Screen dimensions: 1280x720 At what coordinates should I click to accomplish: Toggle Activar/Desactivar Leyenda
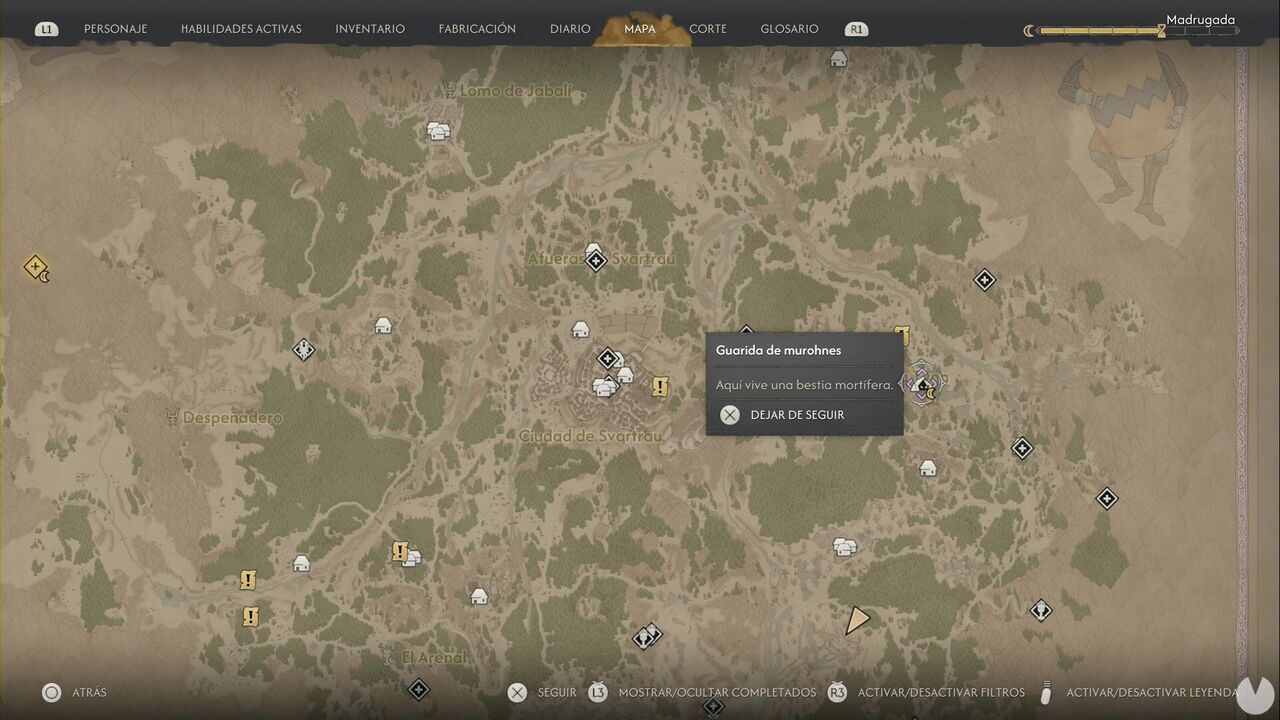(1140, 692)
